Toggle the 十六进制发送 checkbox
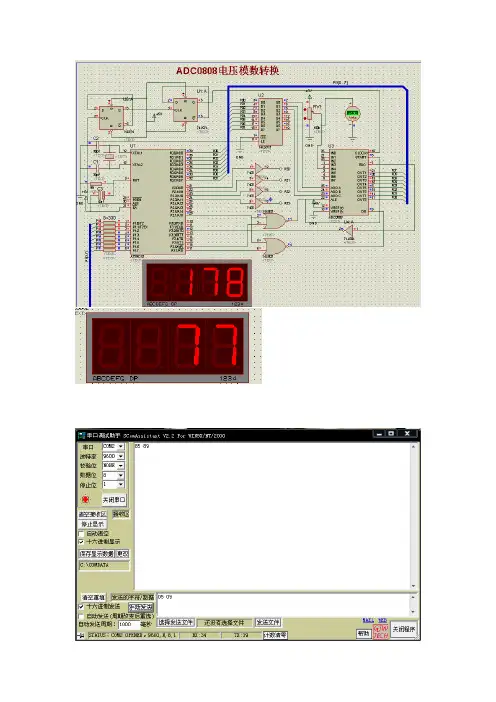Image resolution: width=496 pixels, height=702 pixels. (x=81, y=607)
